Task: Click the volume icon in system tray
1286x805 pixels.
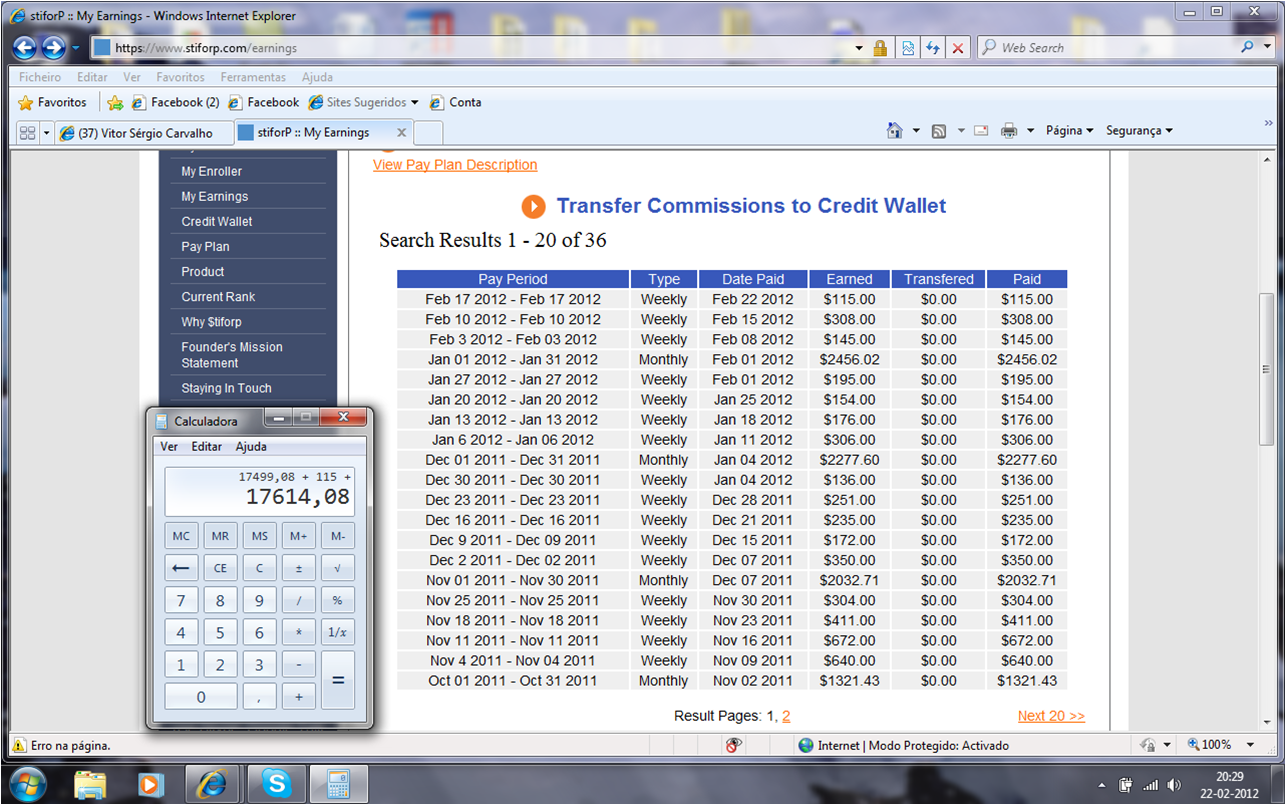Action: pos(1174,785)
